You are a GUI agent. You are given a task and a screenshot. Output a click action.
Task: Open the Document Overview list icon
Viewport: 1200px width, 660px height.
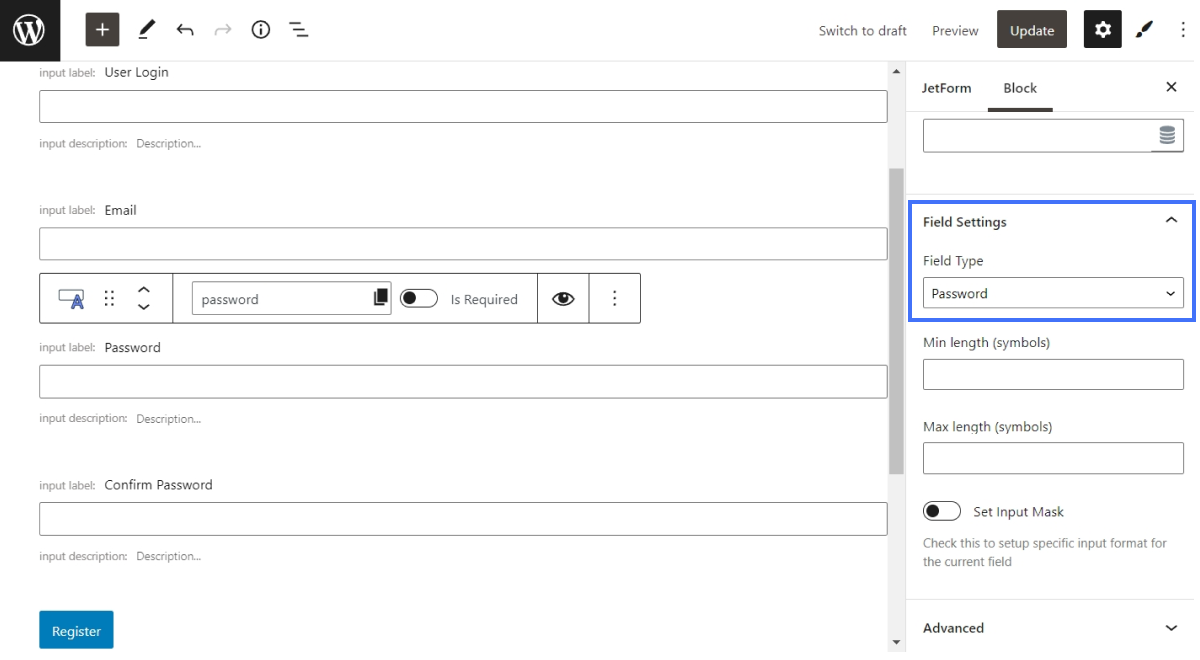tap(298, 29)
